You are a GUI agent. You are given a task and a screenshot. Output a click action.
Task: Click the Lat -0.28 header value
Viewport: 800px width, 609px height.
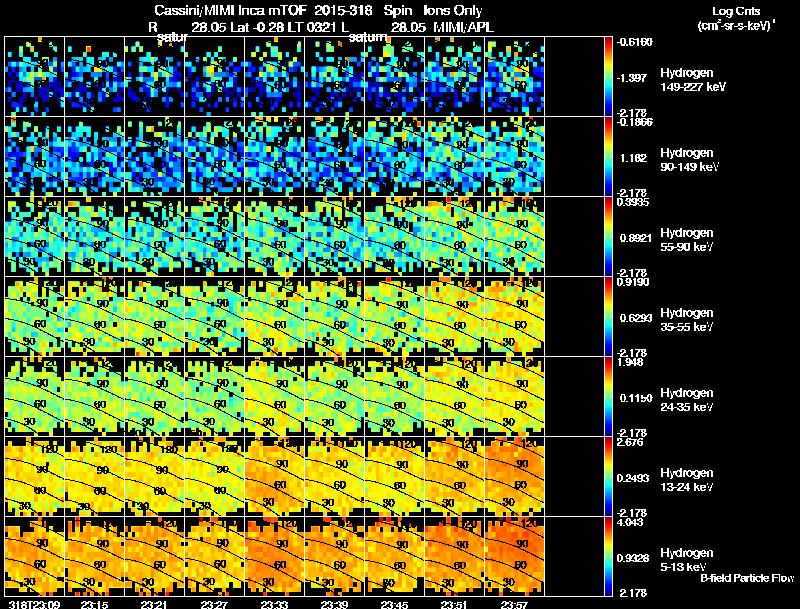click(x=257, y=28)
